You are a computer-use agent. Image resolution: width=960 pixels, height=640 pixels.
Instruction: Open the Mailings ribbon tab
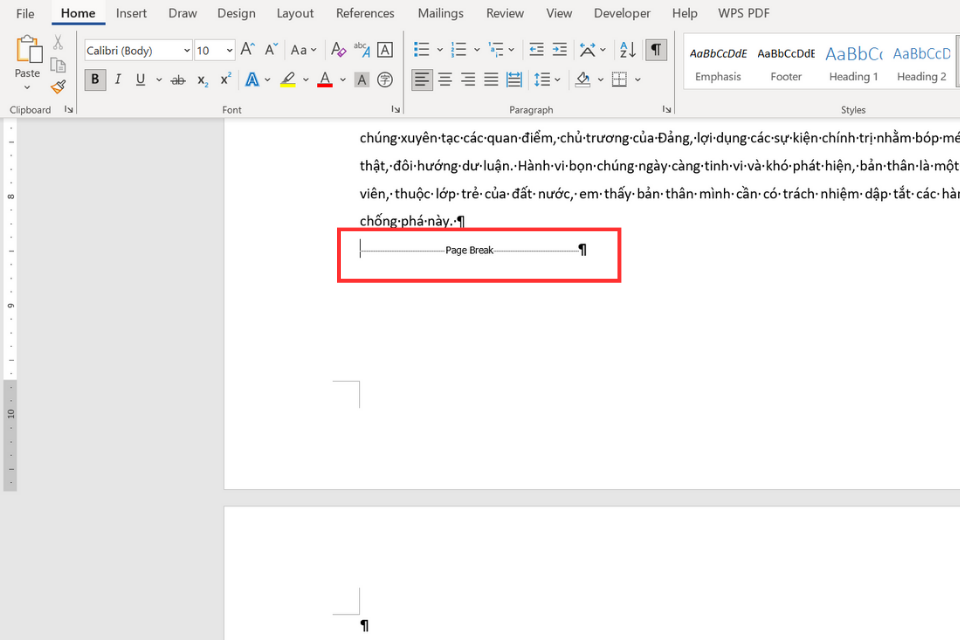pos(440,13)
